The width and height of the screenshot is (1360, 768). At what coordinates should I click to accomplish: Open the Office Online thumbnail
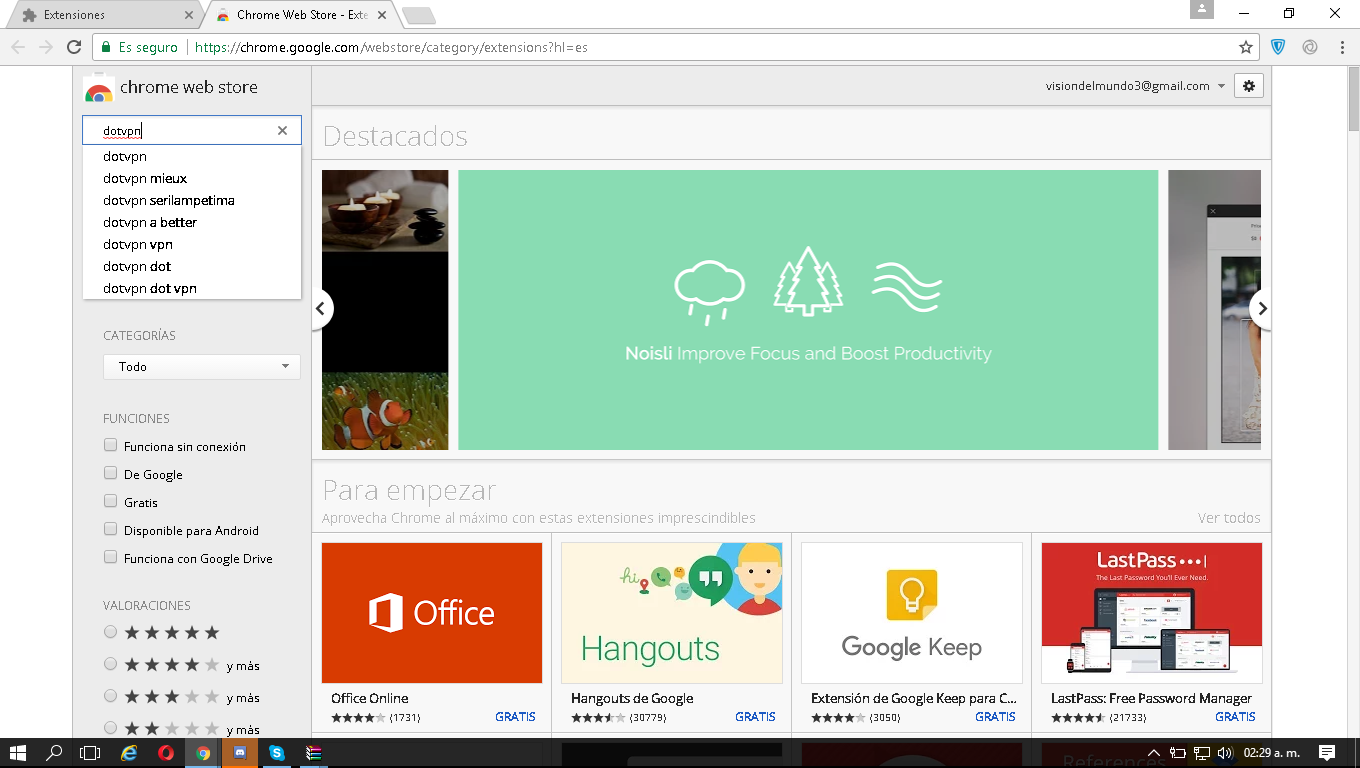click(x=432, y=613)
